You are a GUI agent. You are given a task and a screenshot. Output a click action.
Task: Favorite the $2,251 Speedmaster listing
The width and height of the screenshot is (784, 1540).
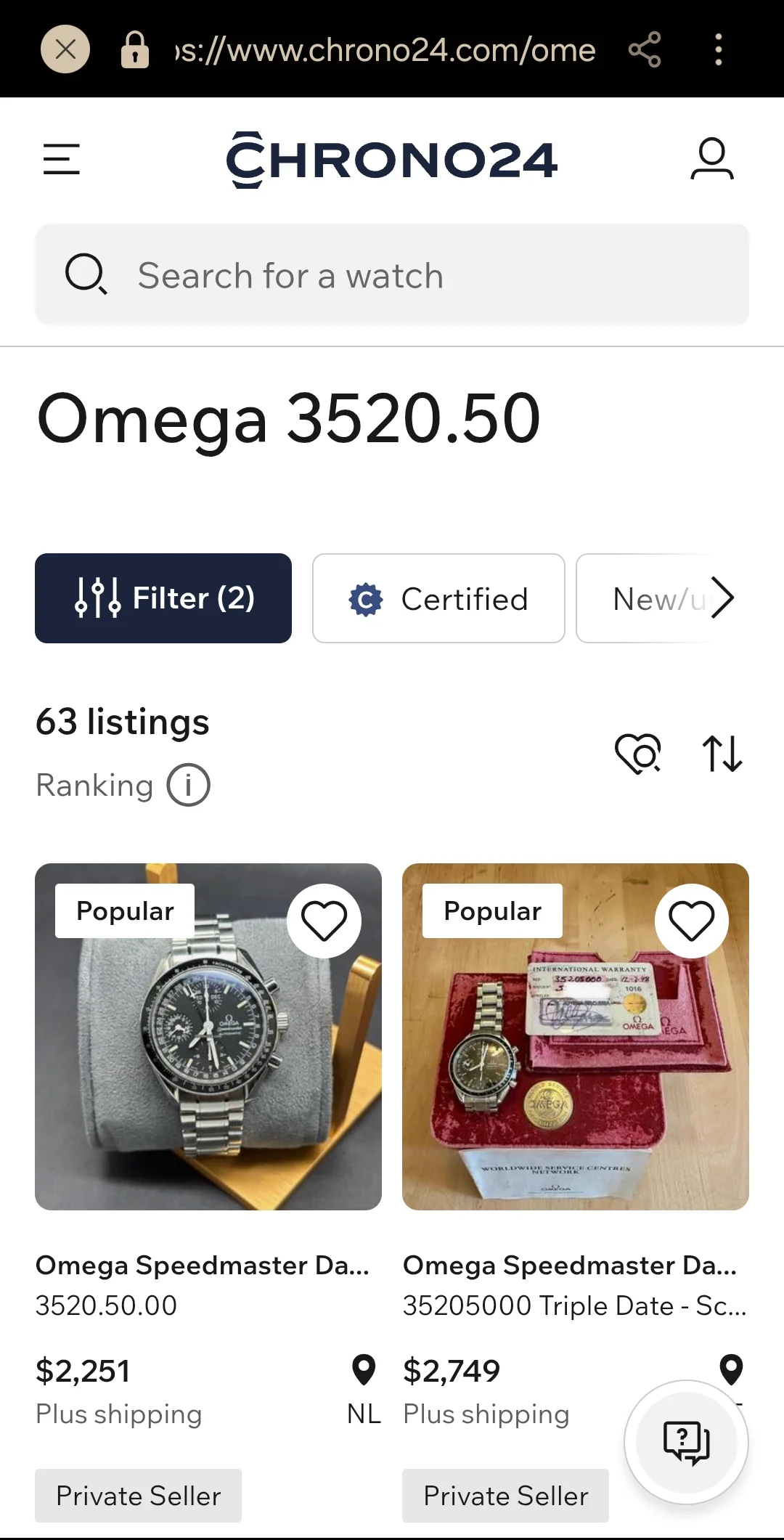(x=324, y=921)
